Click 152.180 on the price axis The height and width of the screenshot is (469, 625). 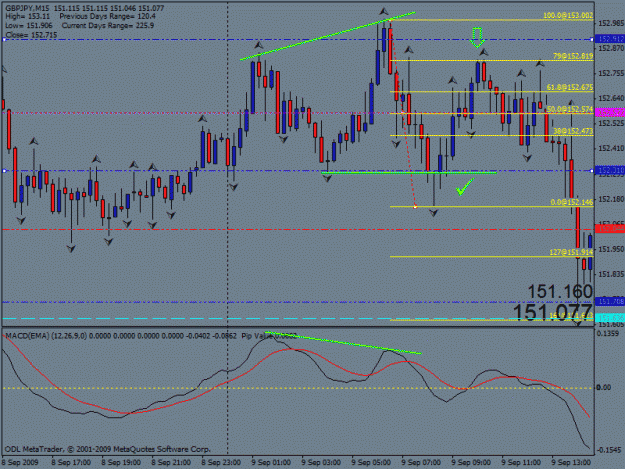click(x=611, y=199)
